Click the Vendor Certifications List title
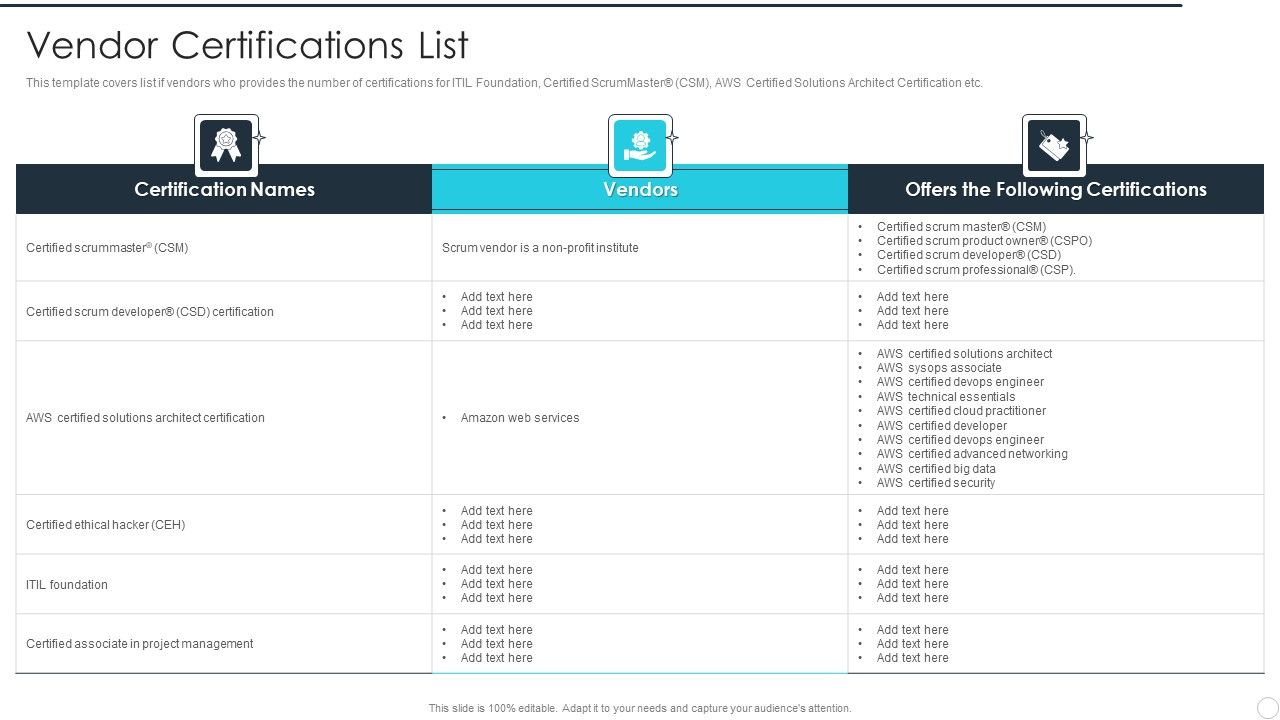This screenshot has width=1280, height=720. (247, 46)
